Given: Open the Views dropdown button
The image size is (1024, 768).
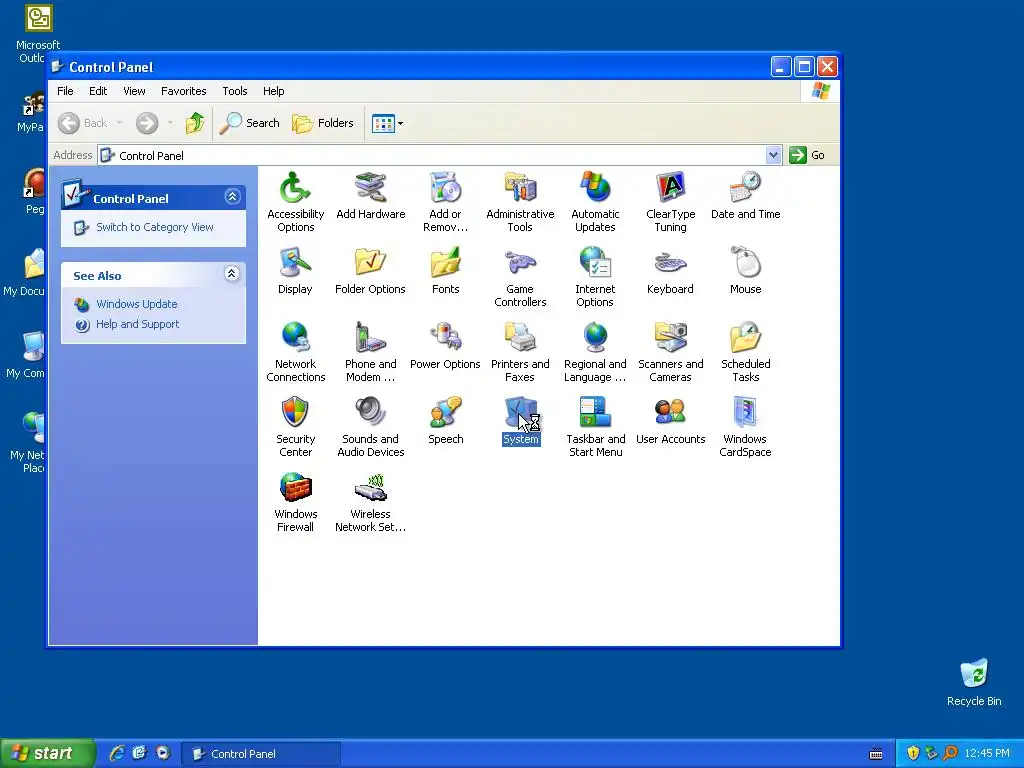Looking at the screenshot, I should click(387, 123).
